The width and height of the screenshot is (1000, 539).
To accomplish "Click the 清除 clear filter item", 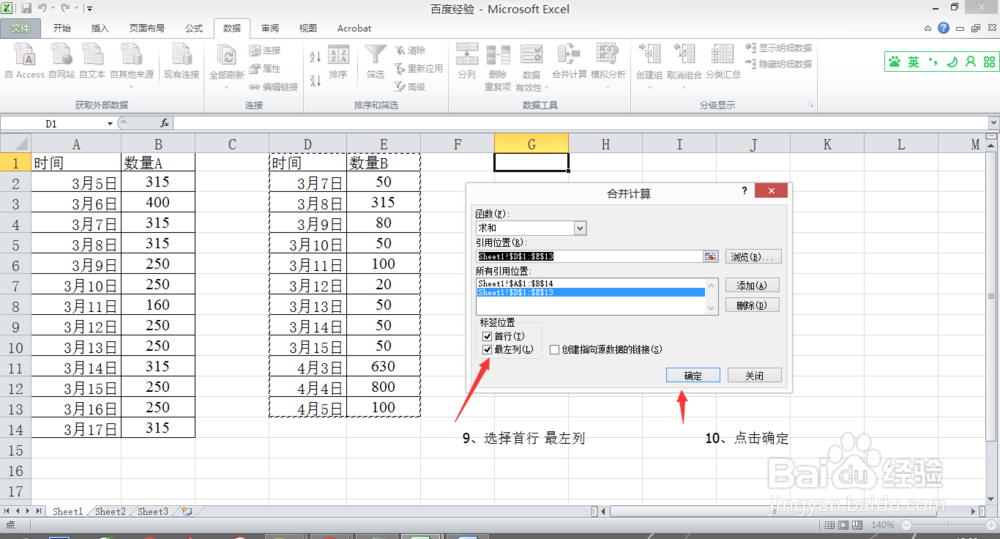I will coord(410,50).
